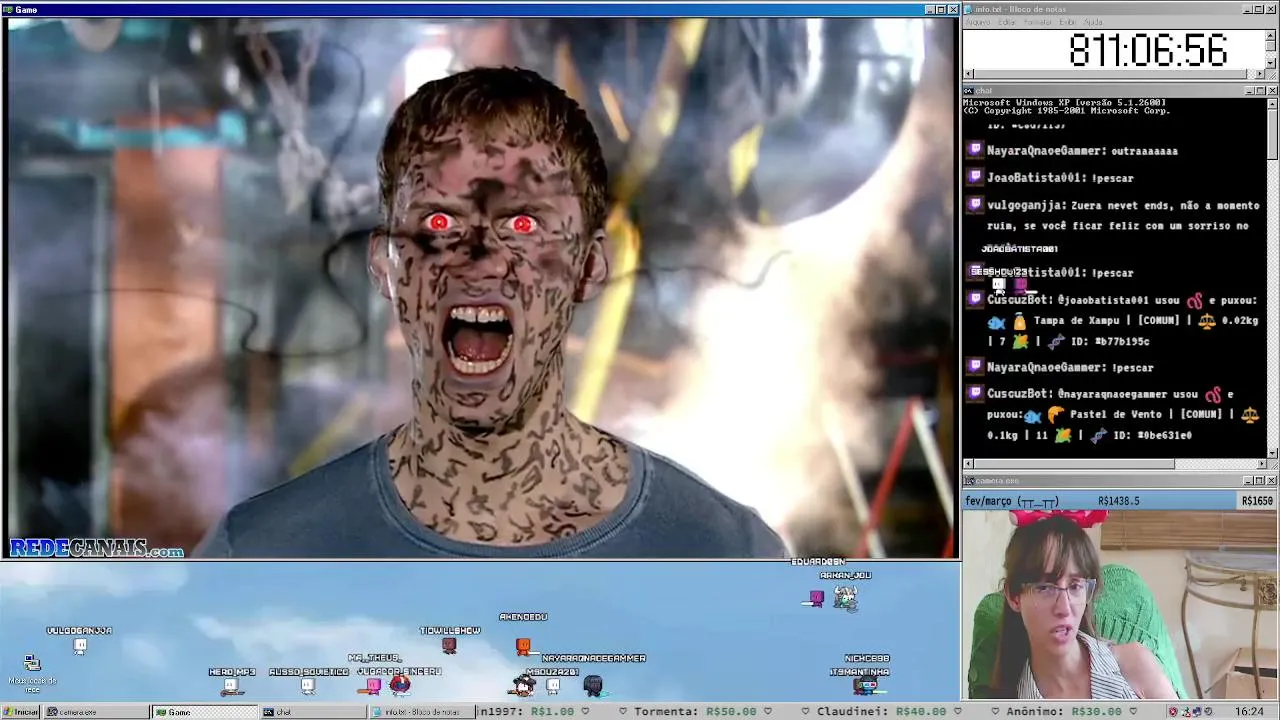This screenshot has height=720, width=1280.
Task: Click the chat window scroll down arrow
Action: [x=1272, y=452]
